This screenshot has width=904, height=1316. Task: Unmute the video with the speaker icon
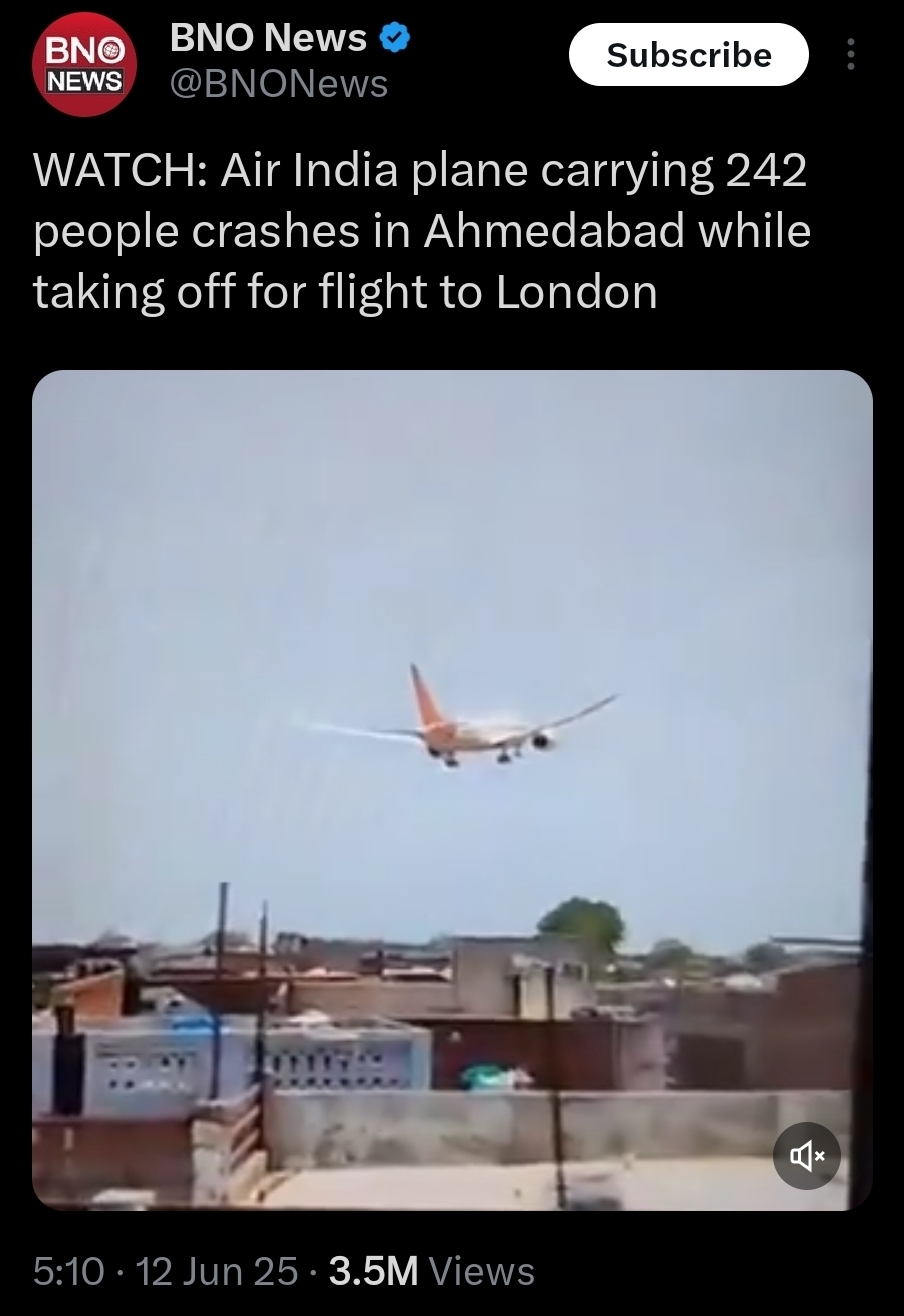(807, 1156)
